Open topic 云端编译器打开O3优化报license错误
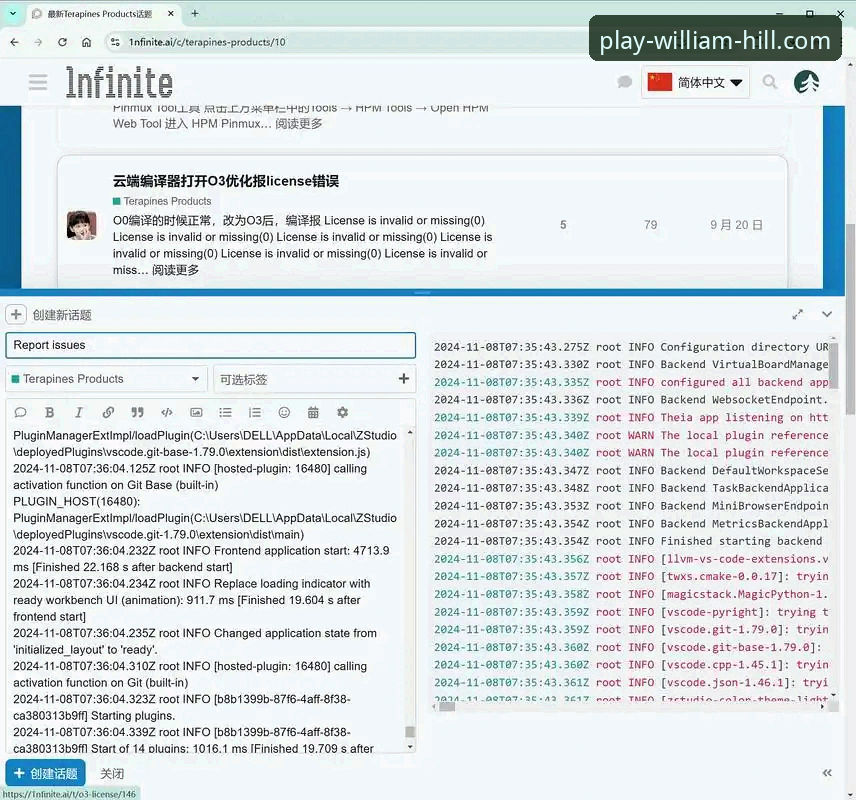 pyautogui.click(x=225, y=181)
